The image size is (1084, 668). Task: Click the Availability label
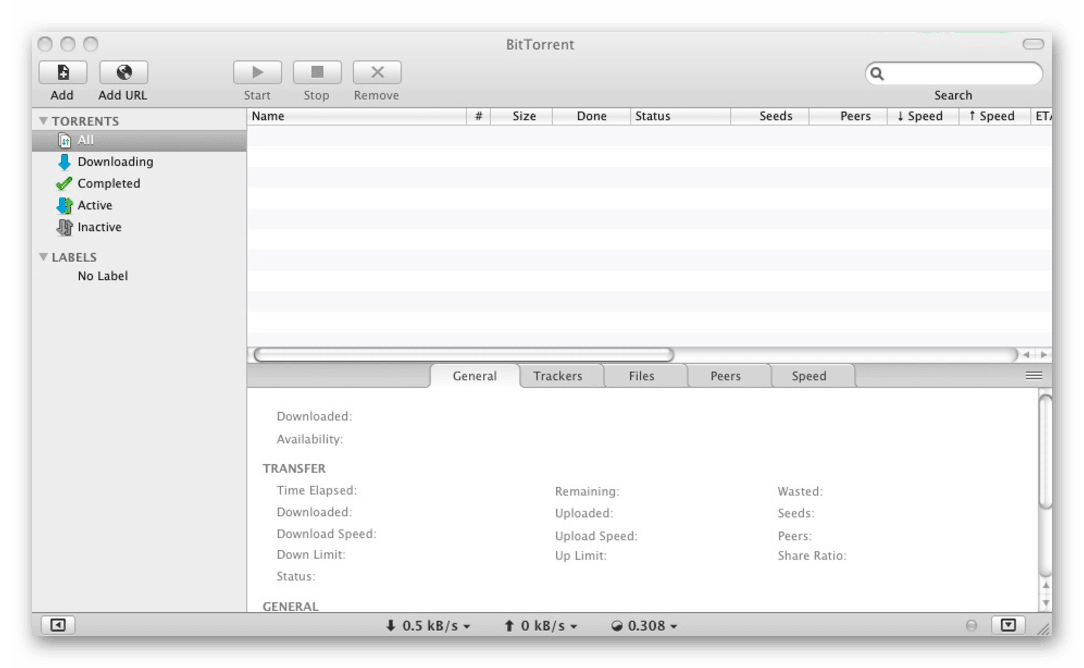pyautogui.click(x=310, y=439)
